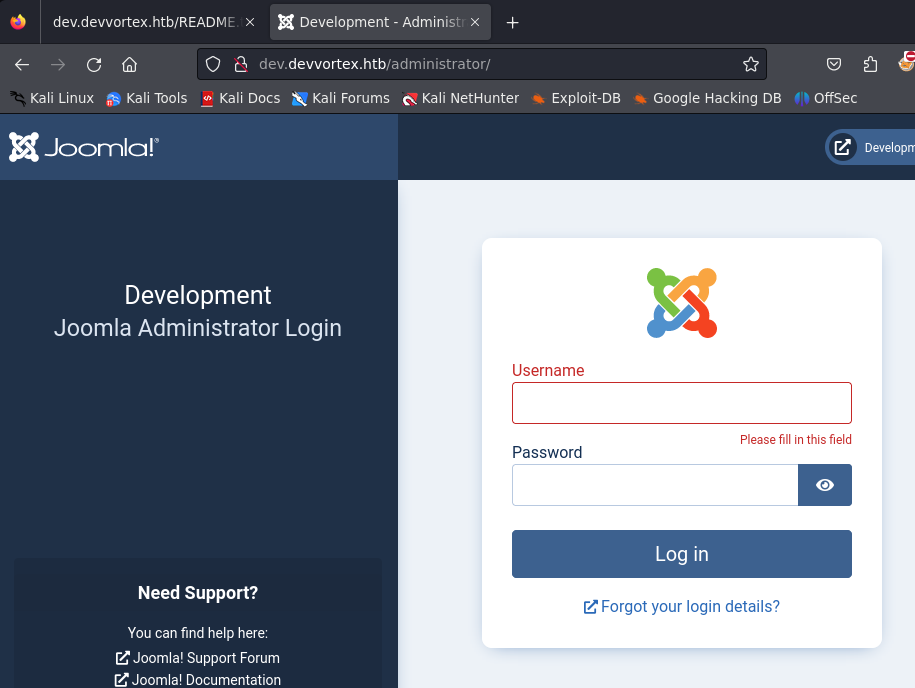Screen dimensions: 915x688
Task: Open the Pocket save icon
Action: (x=833, y=65)
